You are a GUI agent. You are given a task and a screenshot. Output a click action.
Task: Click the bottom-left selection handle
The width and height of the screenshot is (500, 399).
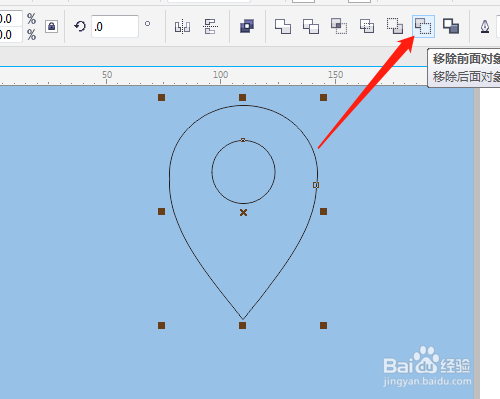click(161, 325)
